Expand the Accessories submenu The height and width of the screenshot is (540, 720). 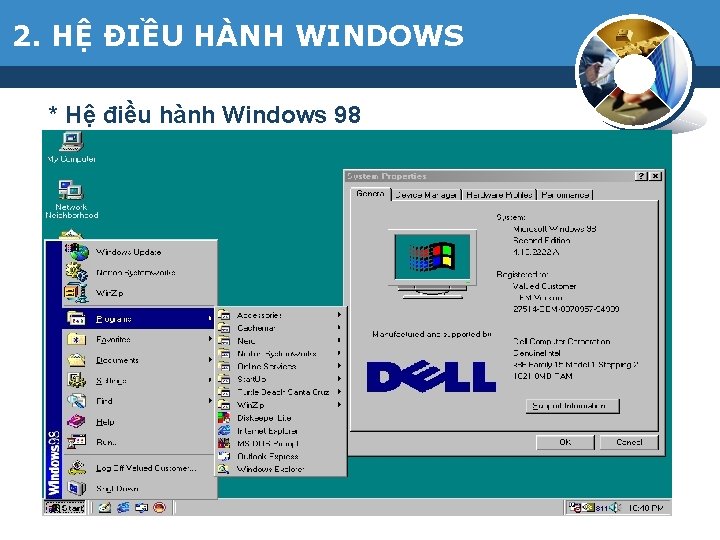pyautogui.click(x=281, y=315)
